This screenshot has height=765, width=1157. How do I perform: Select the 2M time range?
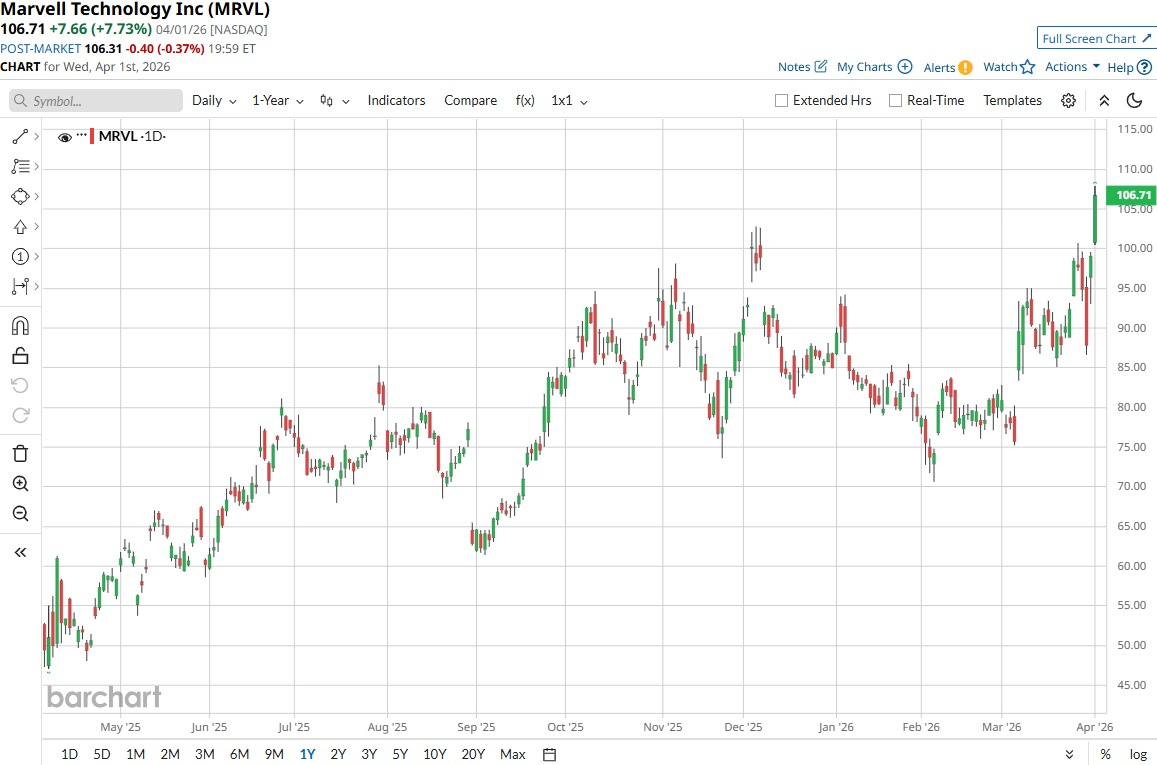click(x=170, y=754)
